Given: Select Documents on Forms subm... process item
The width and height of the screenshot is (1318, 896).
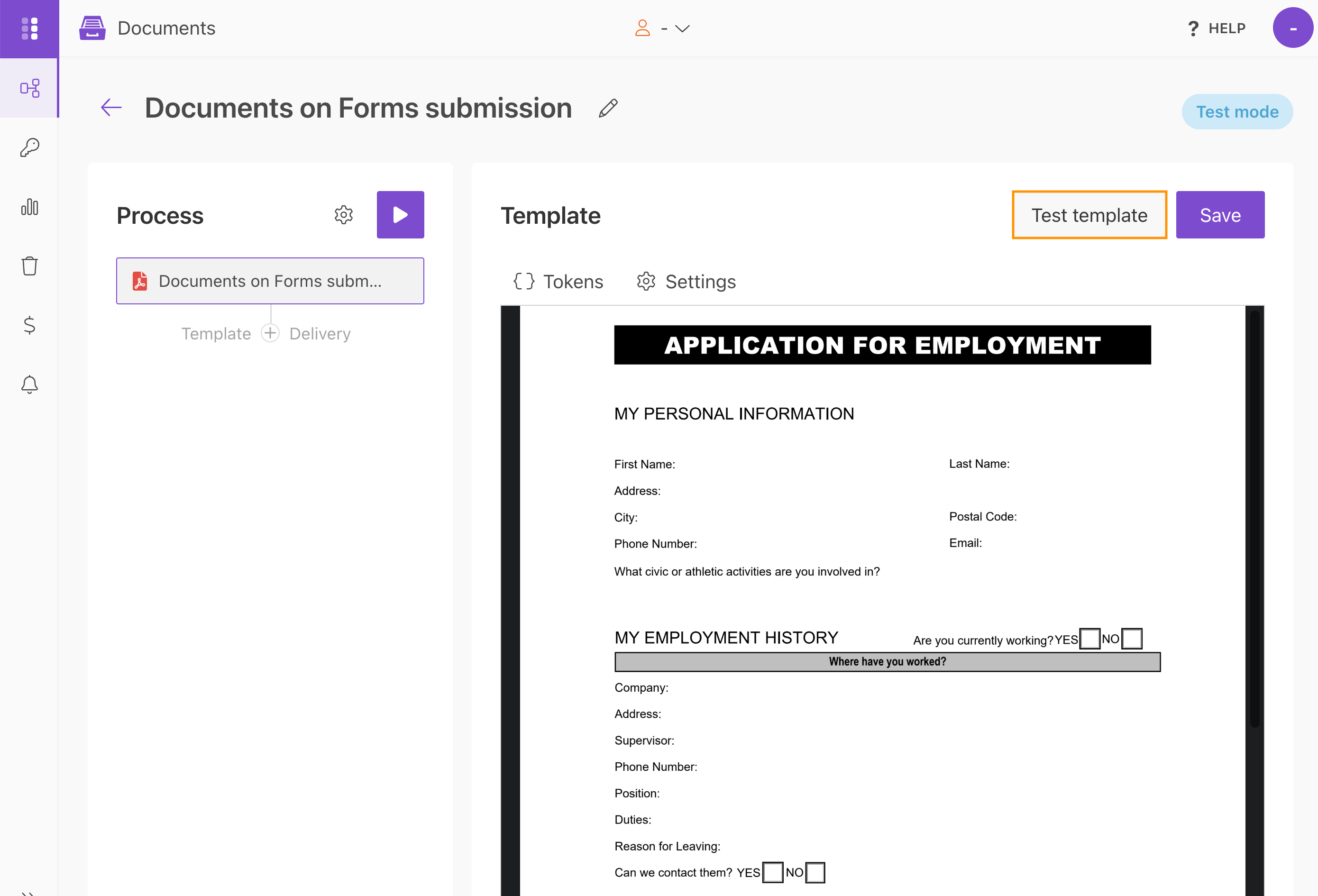Looking at the screenshot, I should [270, 281].
